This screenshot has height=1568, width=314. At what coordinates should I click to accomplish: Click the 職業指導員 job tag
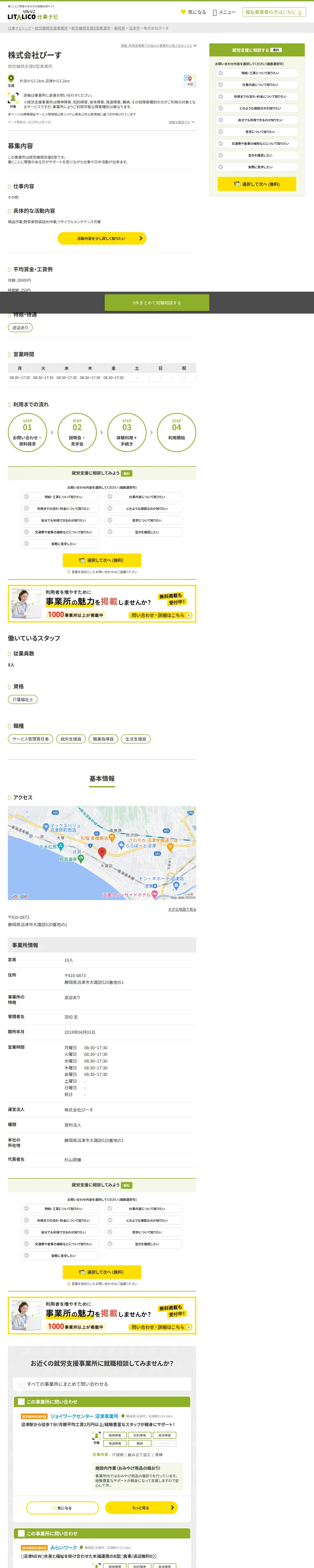(103, 739)
